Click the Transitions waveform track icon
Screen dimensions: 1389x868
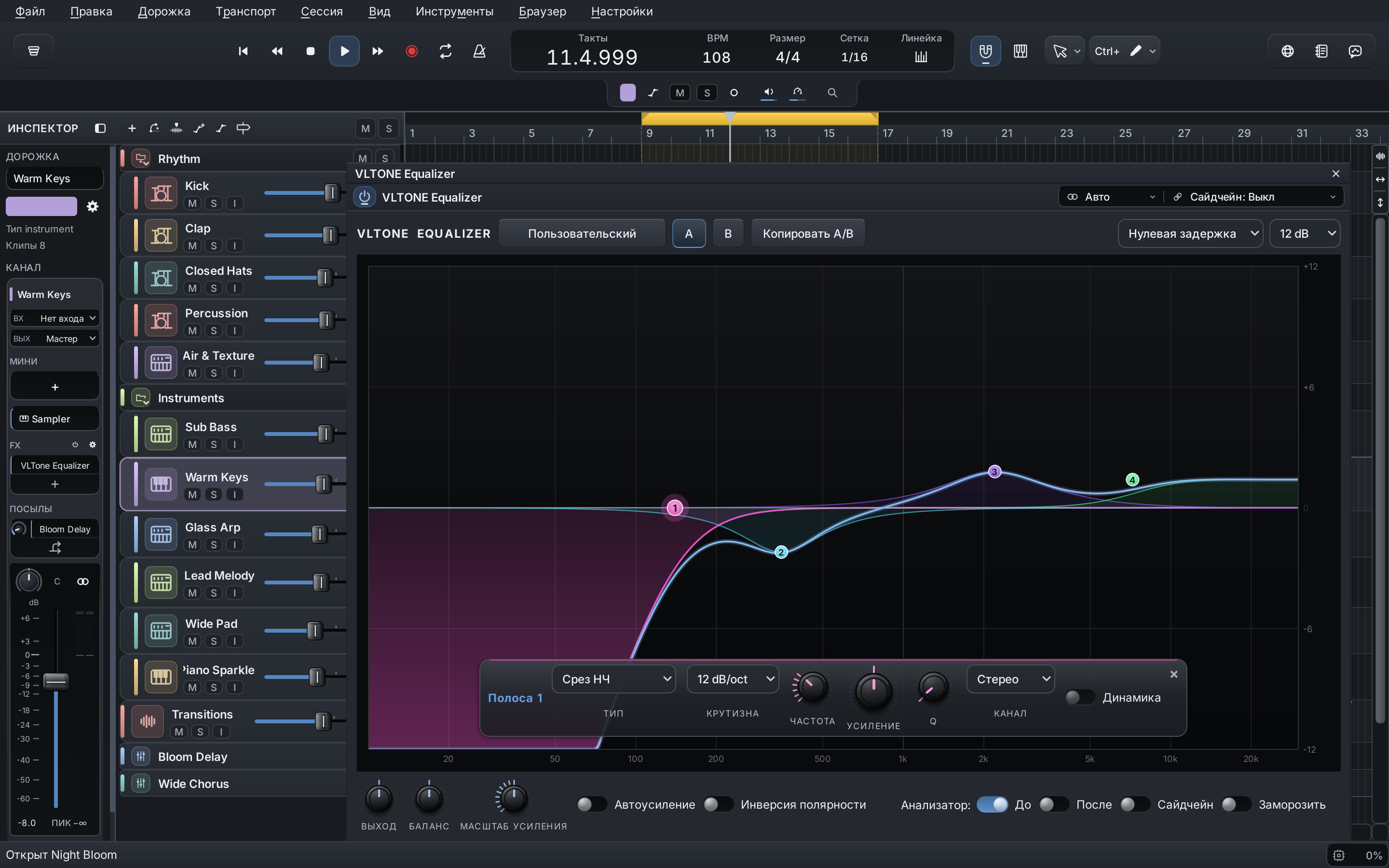[x=148, y=721]
